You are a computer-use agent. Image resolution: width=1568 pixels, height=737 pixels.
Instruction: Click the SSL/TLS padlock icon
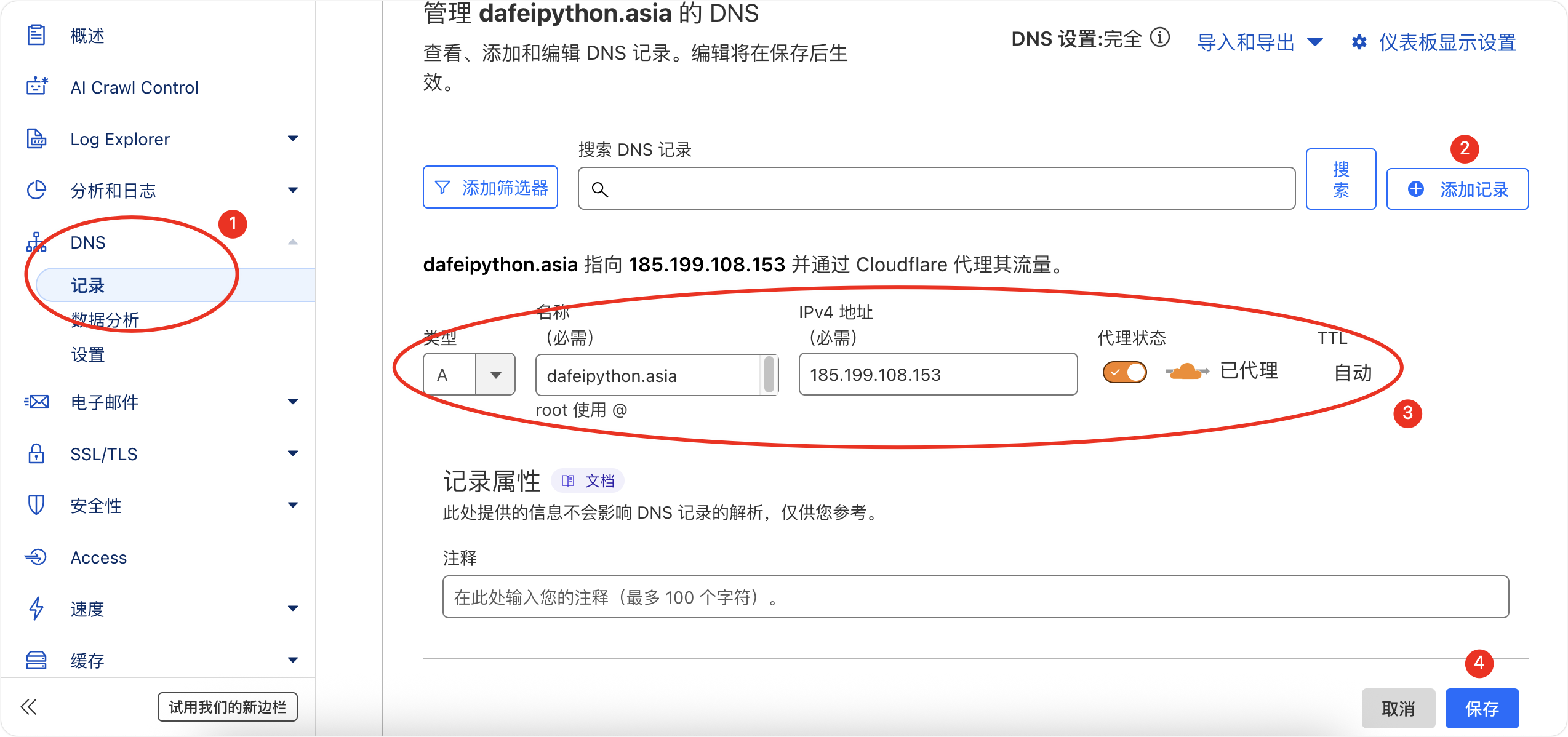36,453
